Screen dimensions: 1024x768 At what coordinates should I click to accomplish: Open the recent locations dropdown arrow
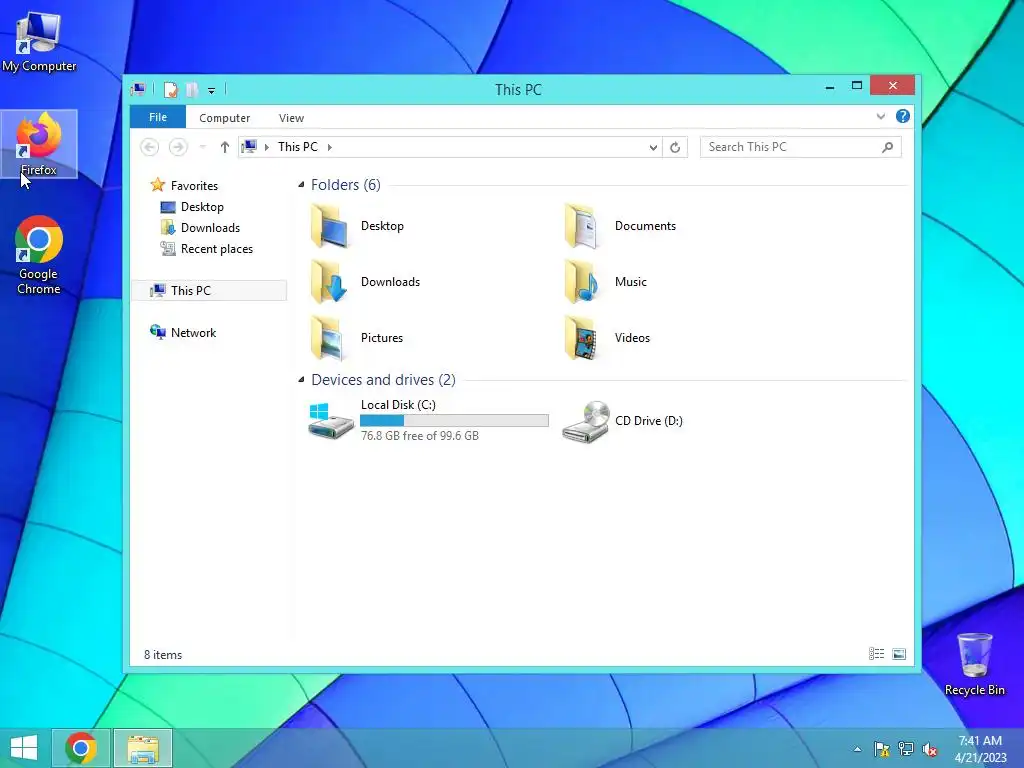coord(203,147)
